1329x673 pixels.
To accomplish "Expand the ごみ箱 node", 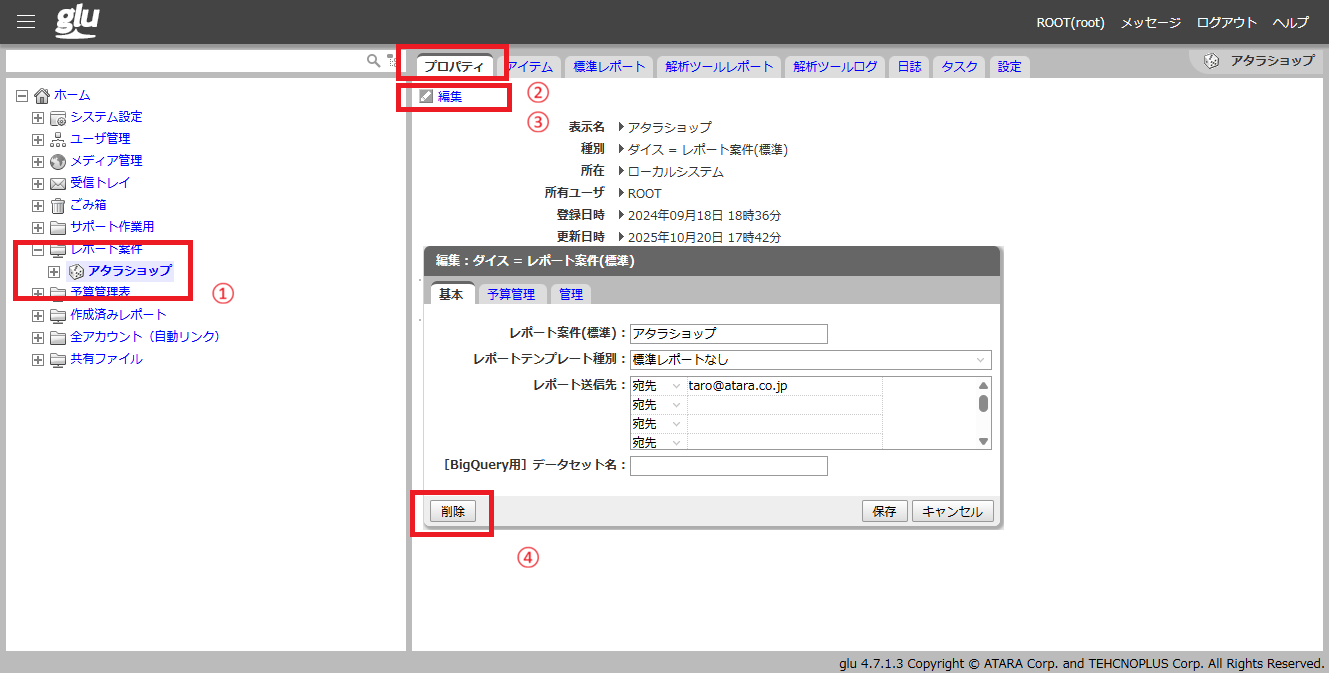I will [38, 205].
